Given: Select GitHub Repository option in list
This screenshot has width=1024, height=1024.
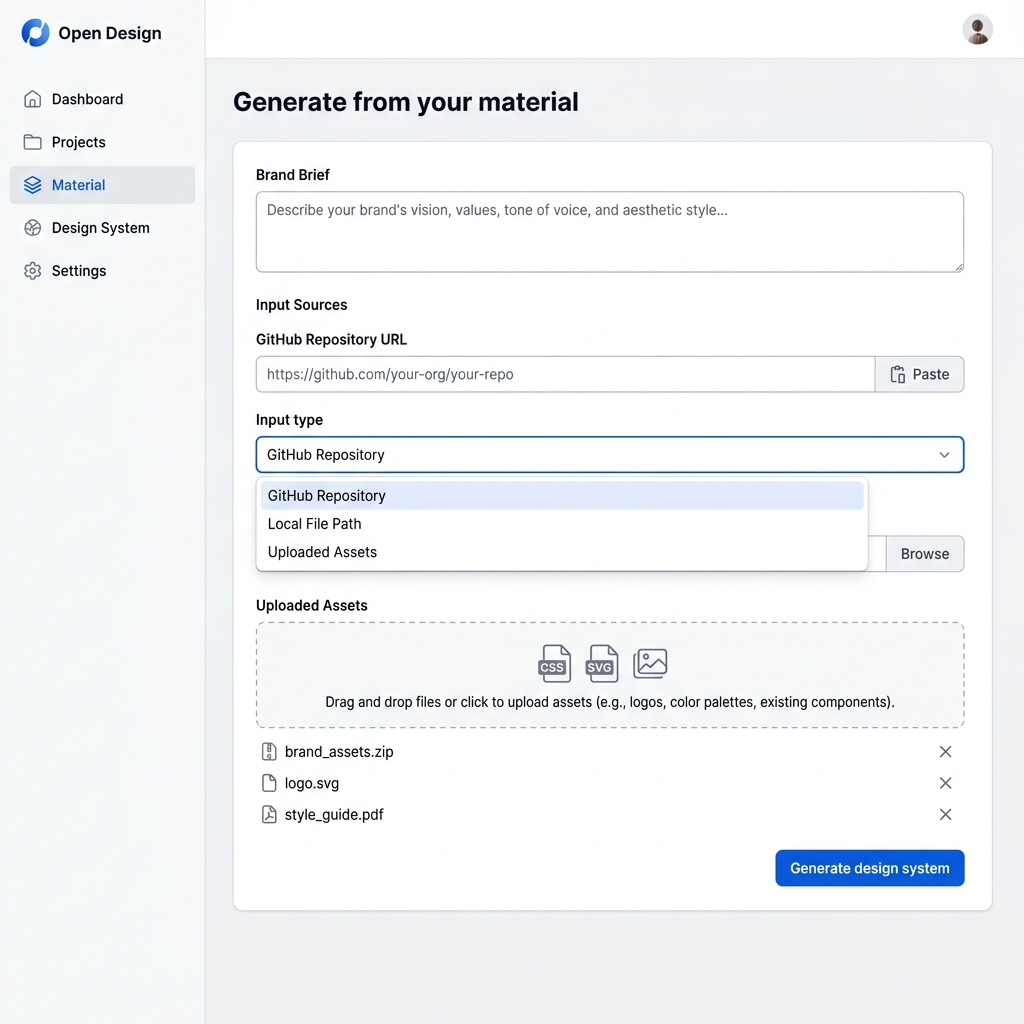Looking at the screenshot, I should pos(562,496).
